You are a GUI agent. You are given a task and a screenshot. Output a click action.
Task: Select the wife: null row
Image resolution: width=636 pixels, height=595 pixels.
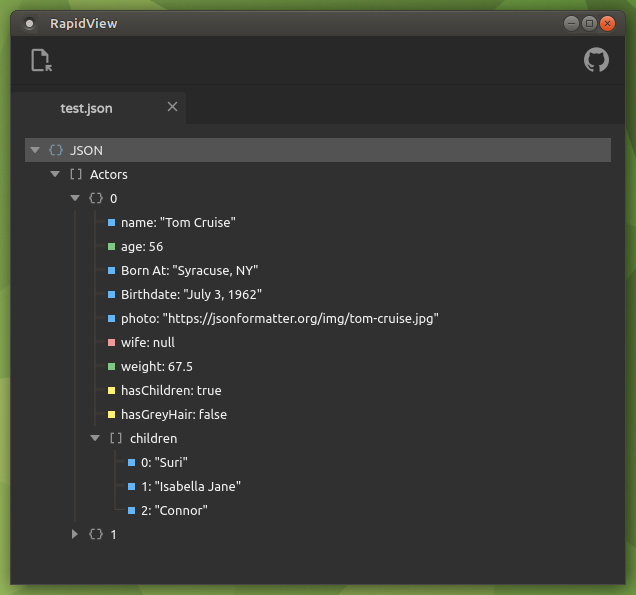pyautogui.click(x=148, y=342)
